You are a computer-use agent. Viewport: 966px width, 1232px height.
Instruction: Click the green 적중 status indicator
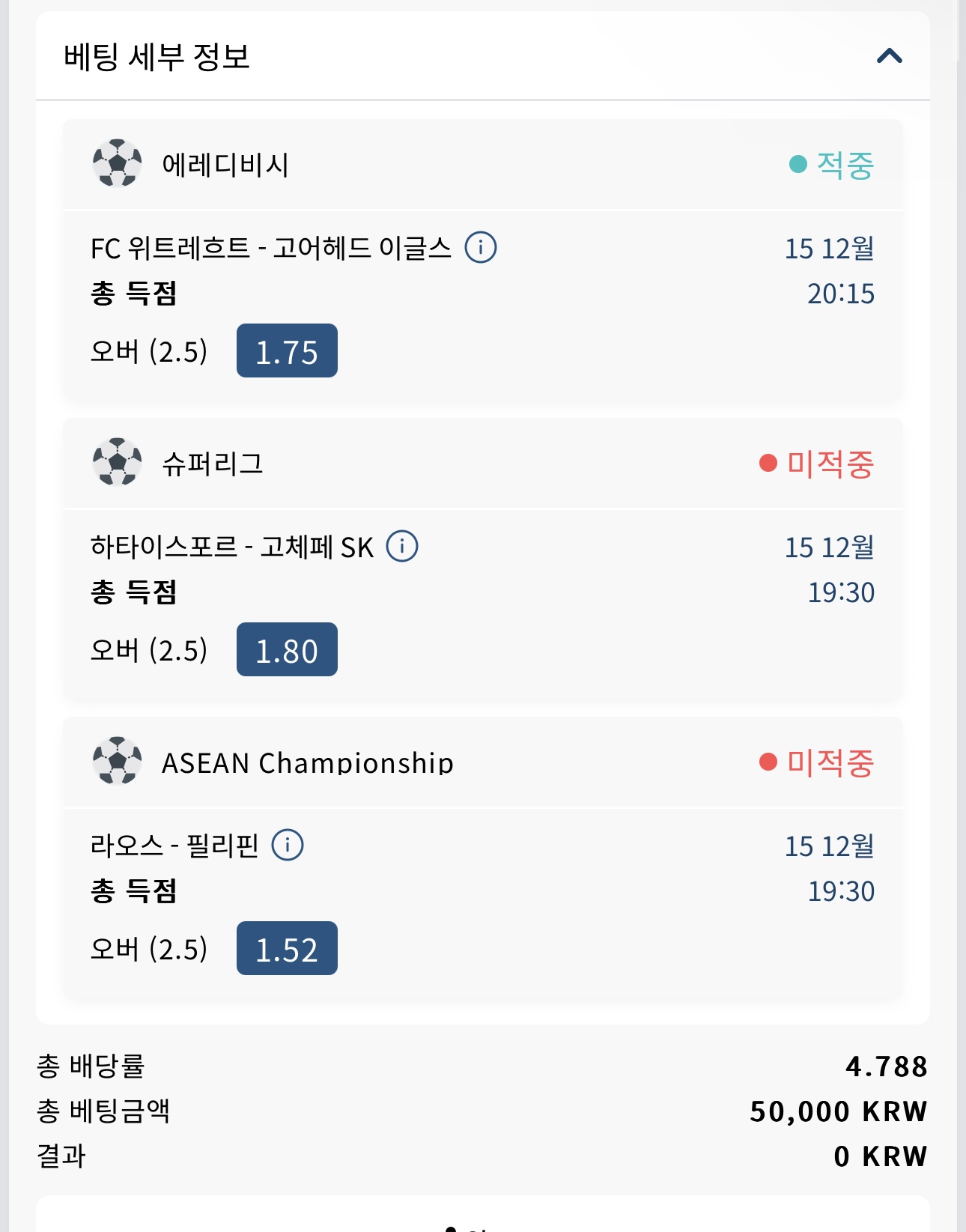pyautogui.click(x=831, y=165)
